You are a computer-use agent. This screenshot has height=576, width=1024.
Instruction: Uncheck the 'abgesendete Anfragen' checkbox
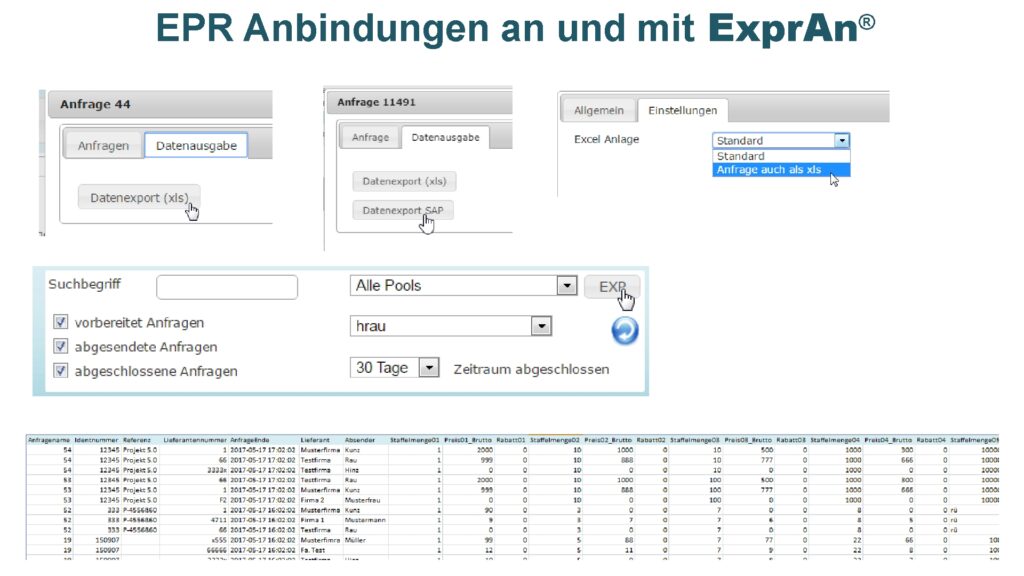pyautogui.click(x=61, y=346)
